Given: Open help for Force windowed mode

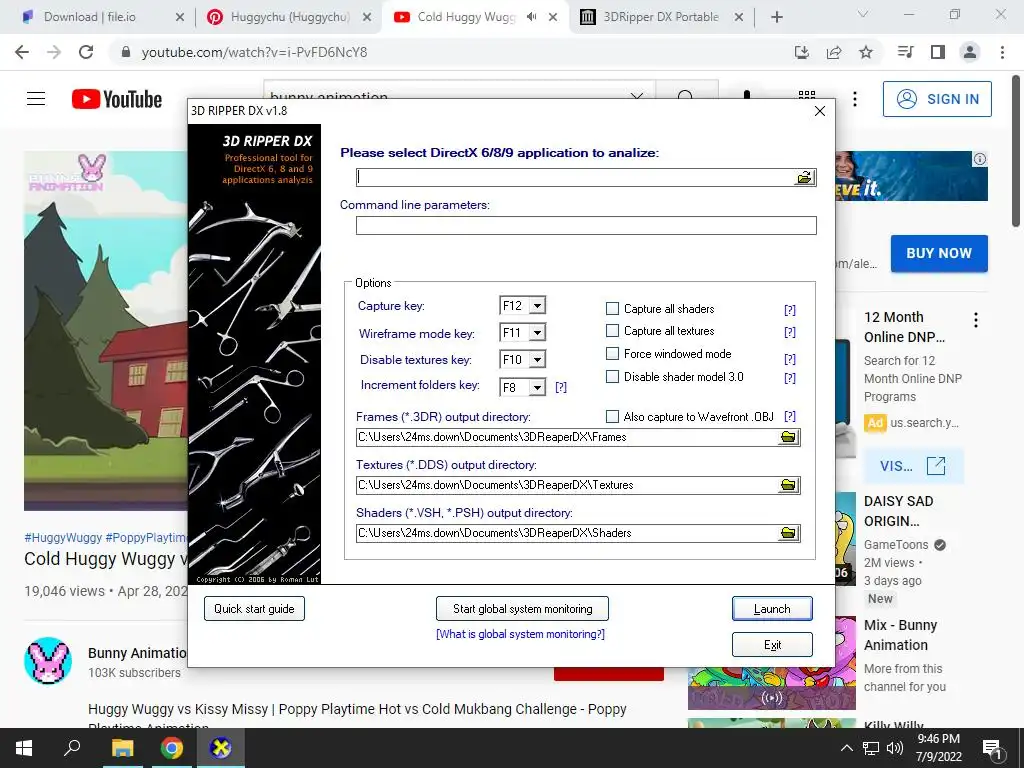Looking at the screenshot, I should click(x=790, y=359).
